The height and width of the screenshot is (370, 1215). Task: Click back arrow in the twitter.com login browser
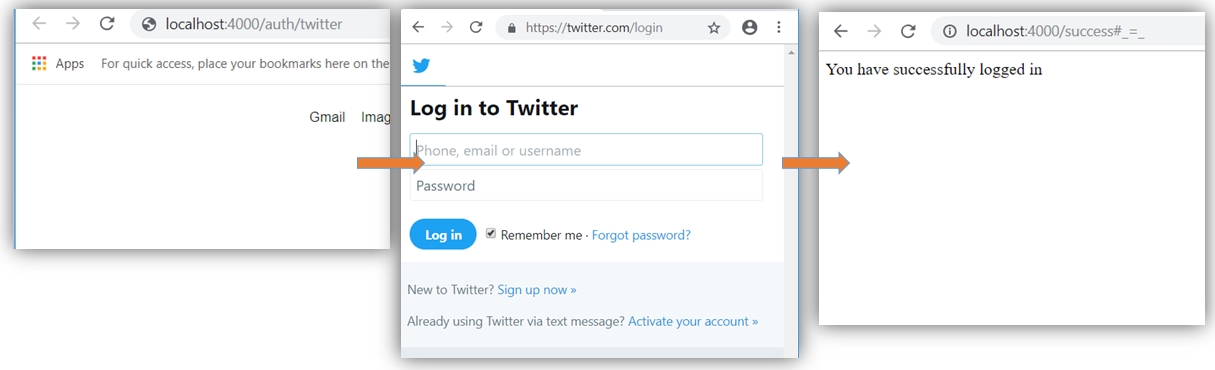418,28
